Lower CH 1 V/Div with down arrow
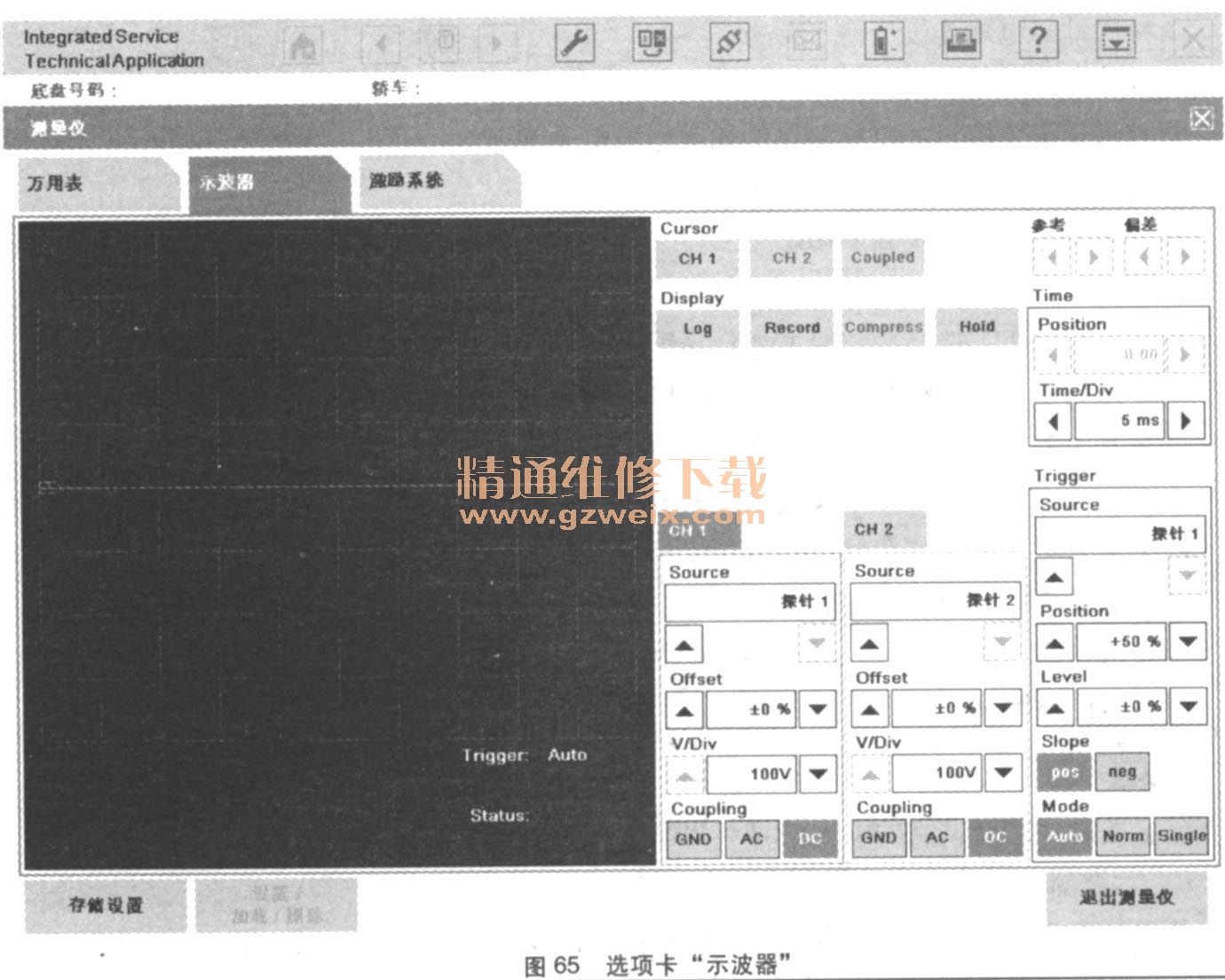 pyautogui.click(x=818, y=774)
